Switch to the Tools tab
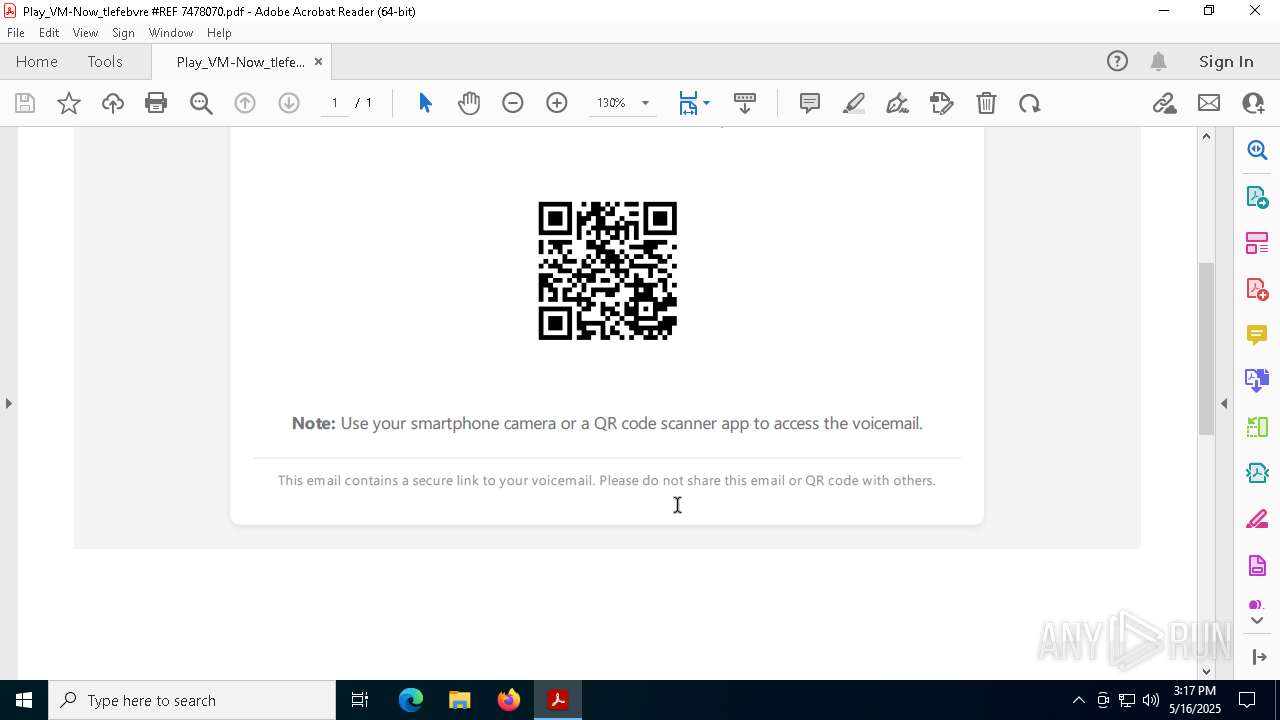 coord(105,61)
